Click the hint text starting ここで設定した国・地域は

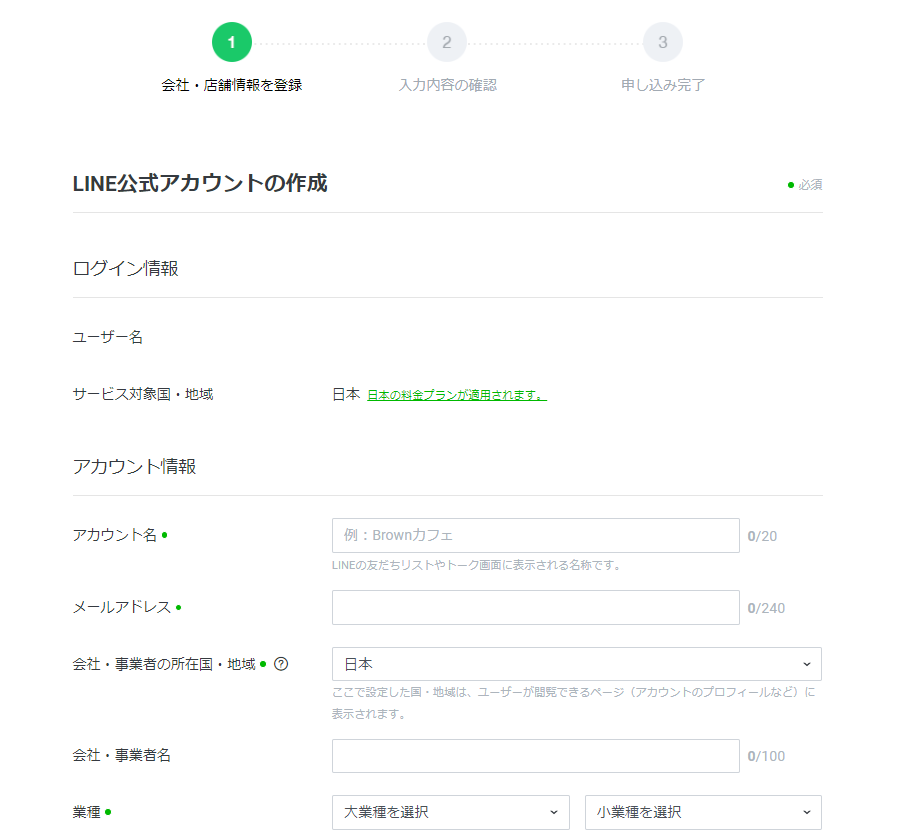pyautogui.click(x=573, y=703)
